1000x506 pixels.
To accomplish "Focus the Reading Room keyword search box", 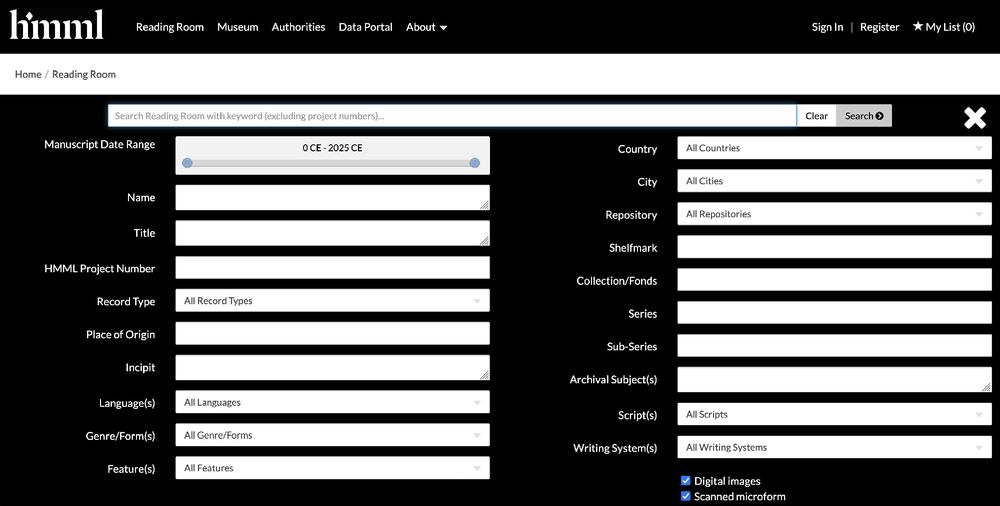I will point(452,115).
